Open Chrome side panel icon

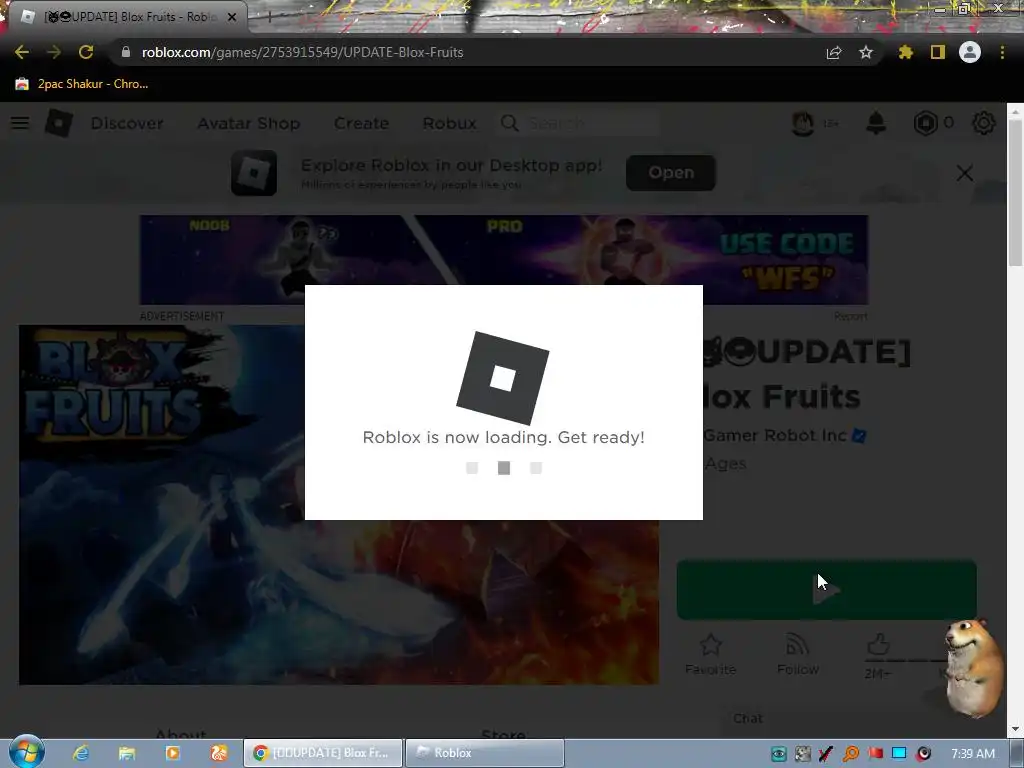938,52
